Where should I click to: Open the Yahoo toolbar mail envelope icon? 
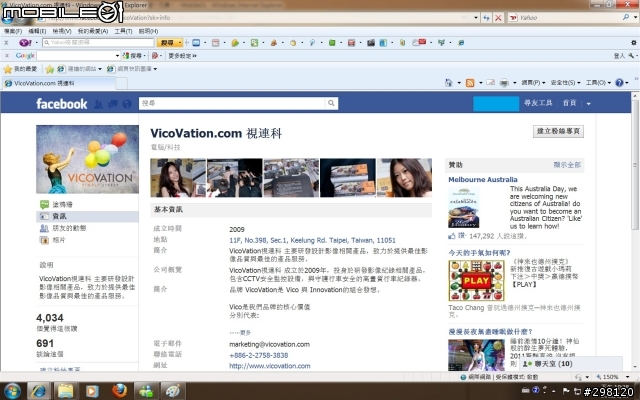tap(196, 43)
